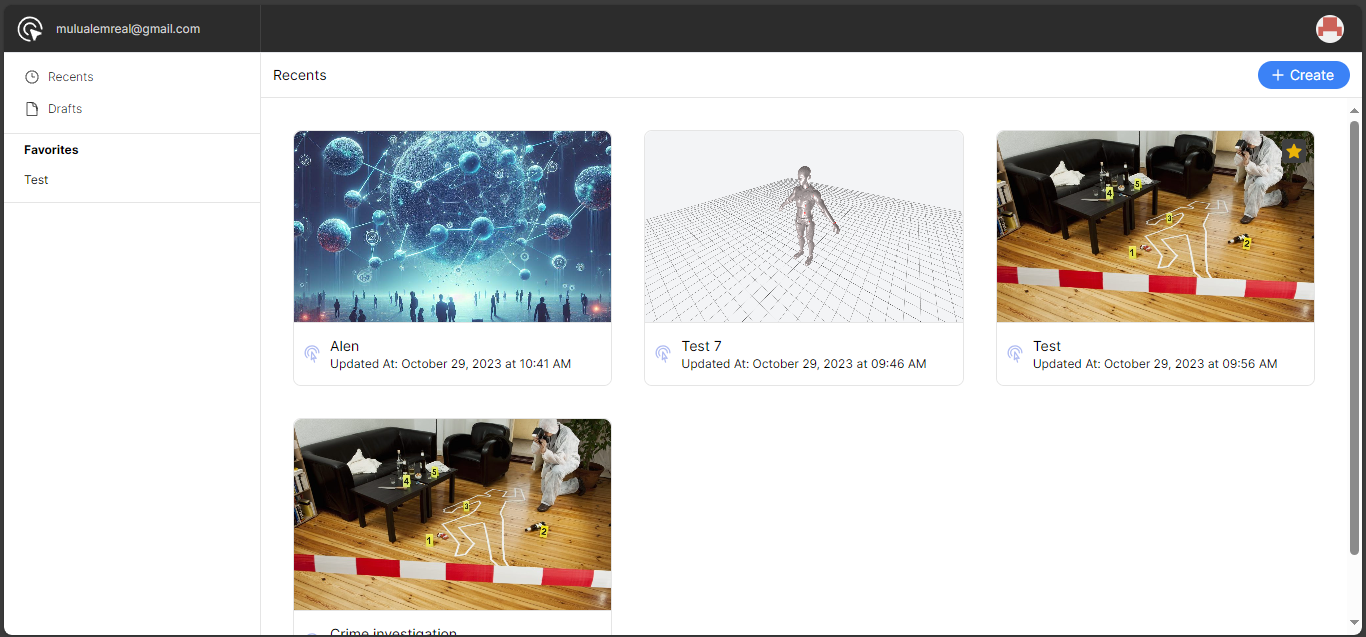Open the Crime investigation project thumbnail

(x=452, y=514)
